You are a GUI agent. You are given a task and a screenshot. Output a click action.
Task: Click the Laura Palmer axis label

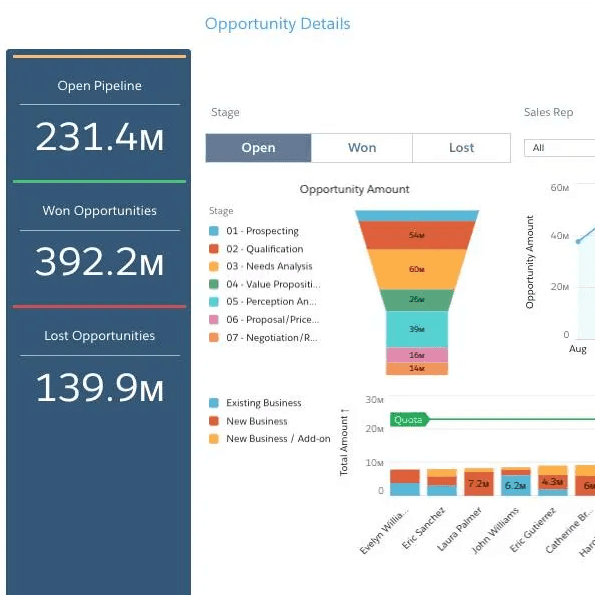click(459, 529)
